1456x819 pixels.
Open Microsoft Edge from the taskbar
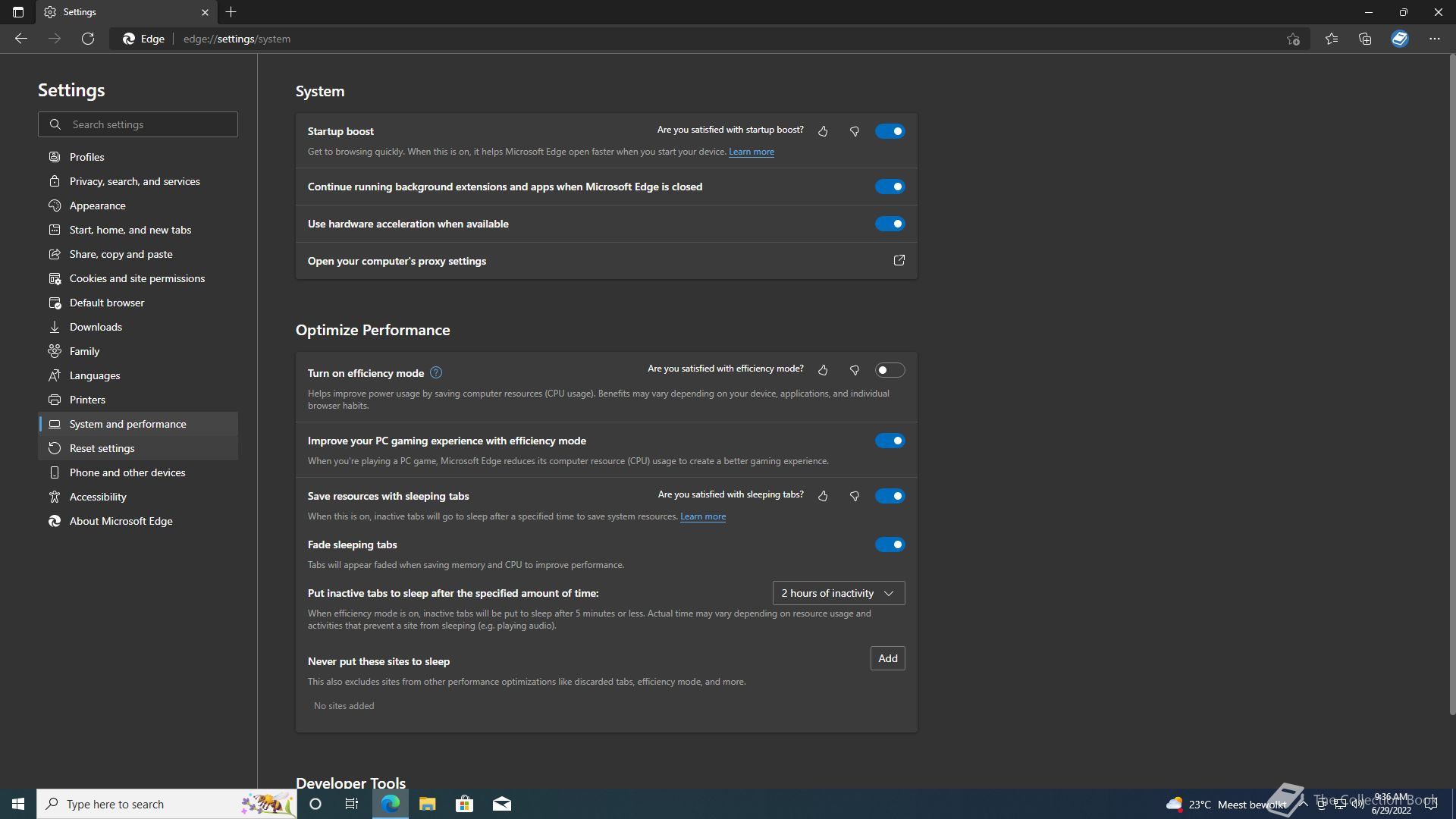pos(391,804)
